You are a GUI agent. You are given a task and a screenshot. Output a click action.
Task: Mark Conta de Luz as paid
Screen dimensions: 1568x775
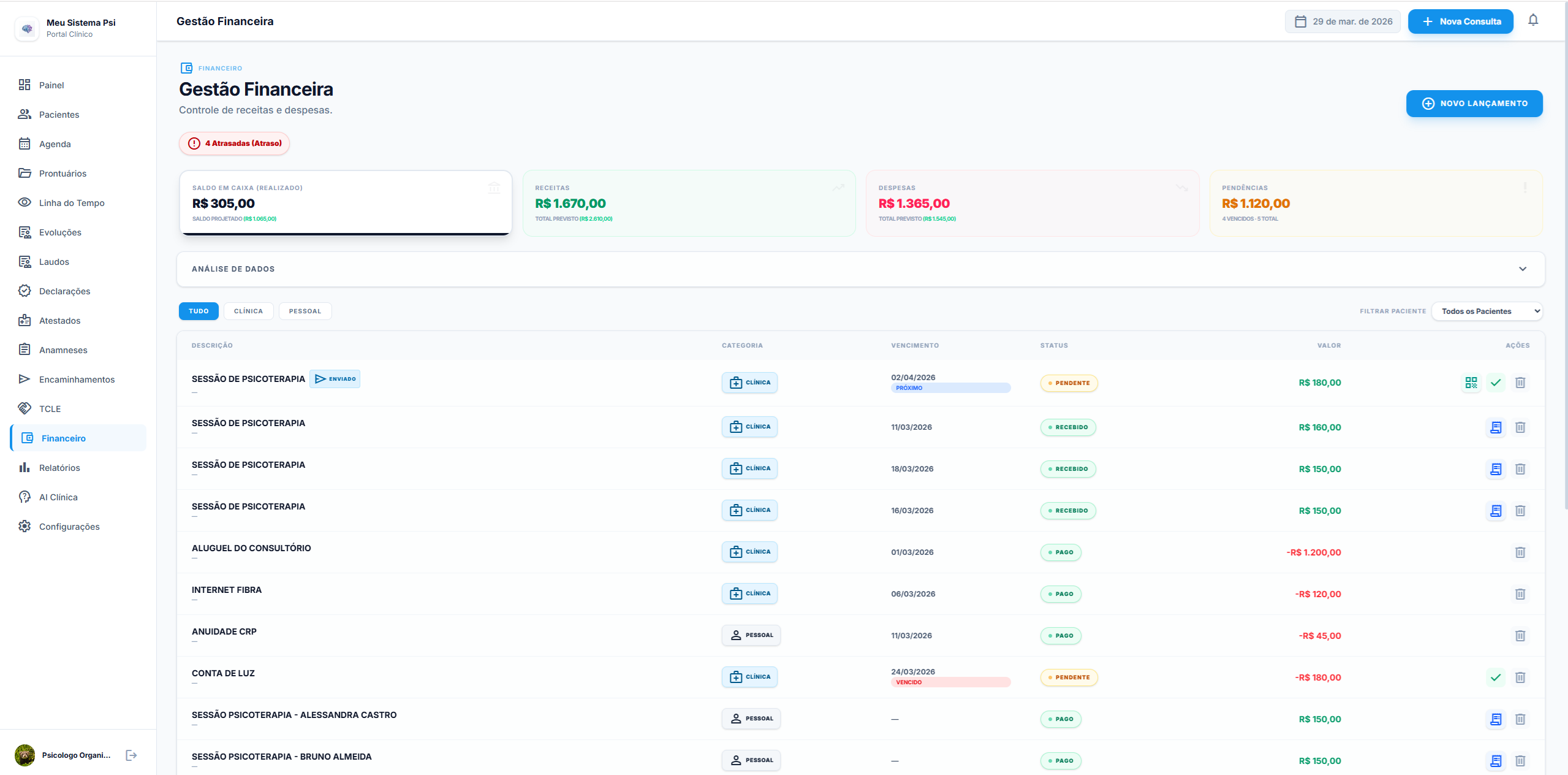[1495, 678]
